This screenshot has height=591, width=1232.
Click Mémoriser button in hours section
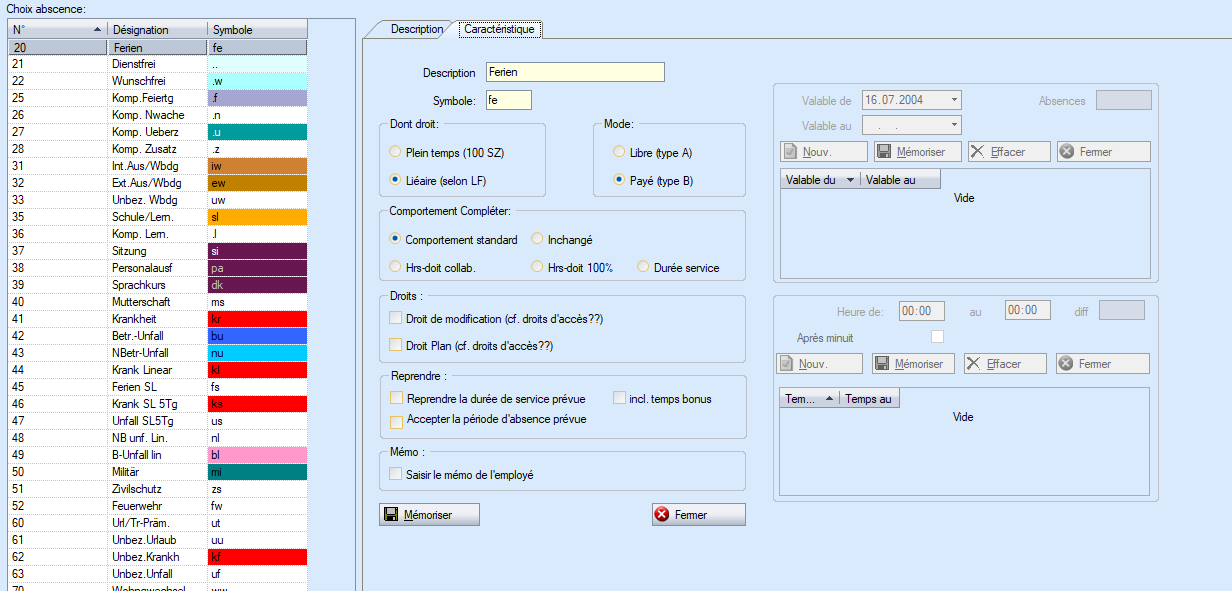point(913,364)
